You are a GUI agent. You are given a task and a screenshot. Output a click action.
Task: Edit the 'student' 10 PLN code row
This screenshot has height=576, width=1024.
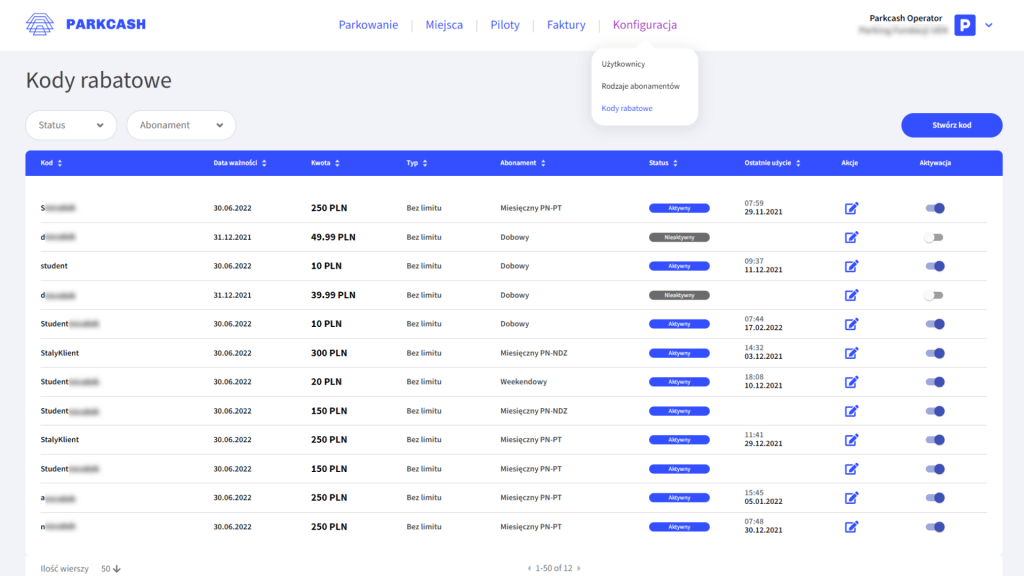coord(851,266)
